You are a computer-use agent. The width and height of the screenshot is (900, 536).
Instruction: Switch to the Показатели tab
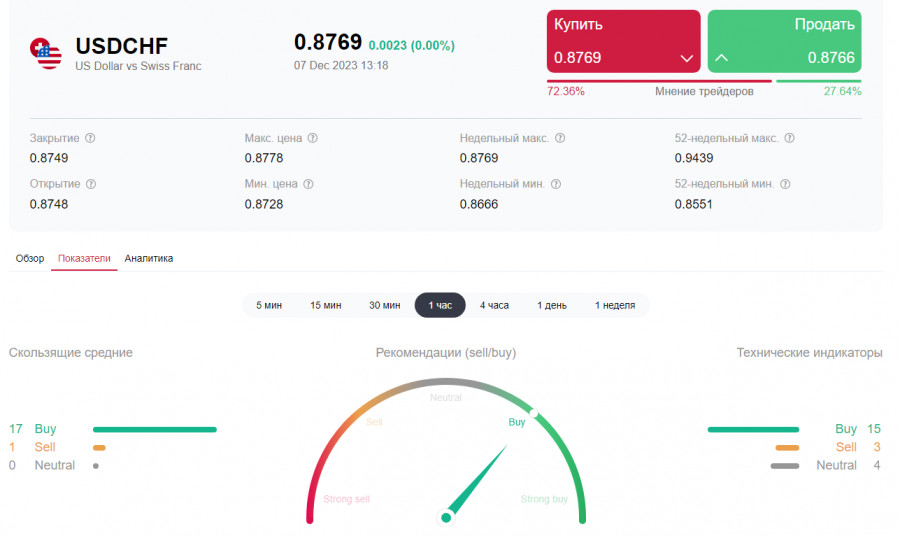coord(84,258)
